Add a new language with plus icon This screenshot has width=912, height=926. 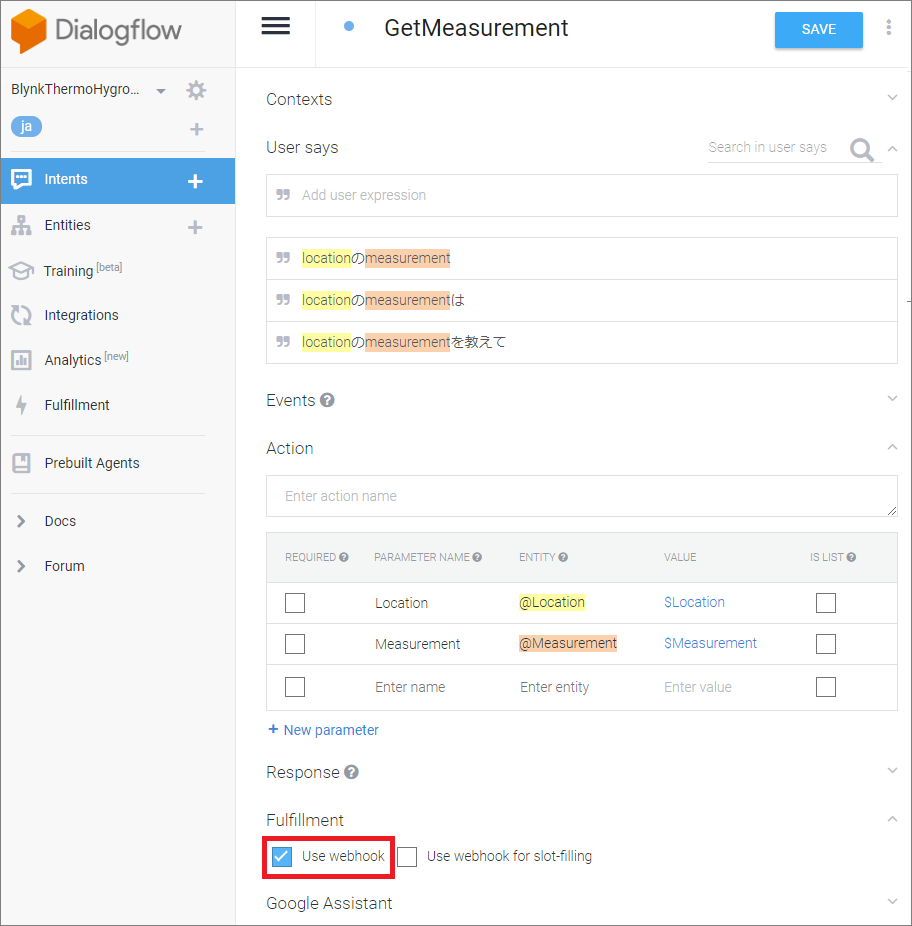197,129
